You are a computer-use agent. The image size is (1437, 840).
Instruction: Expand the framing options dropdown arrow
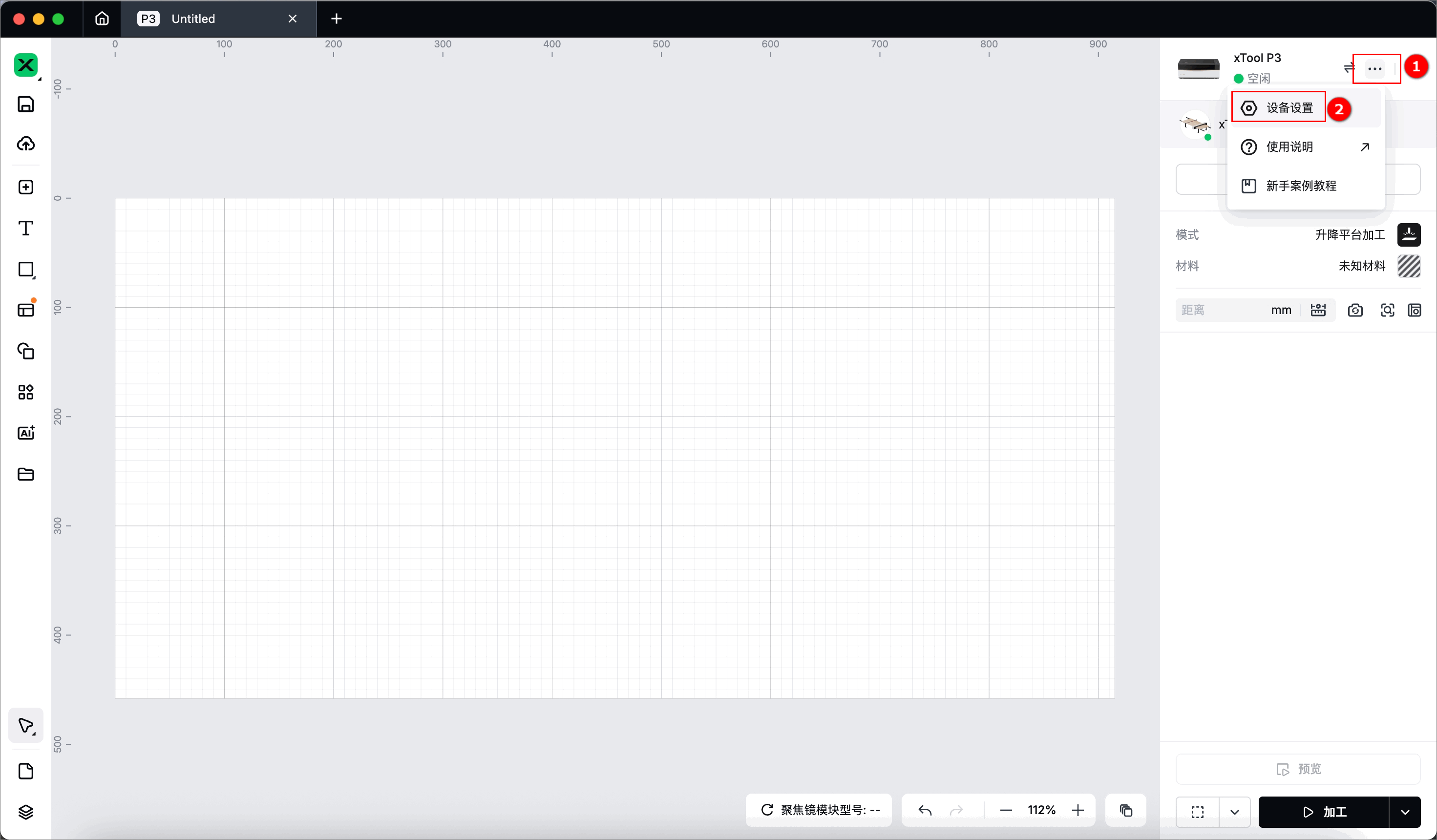pyautogui.click(x=1235, y=812)
